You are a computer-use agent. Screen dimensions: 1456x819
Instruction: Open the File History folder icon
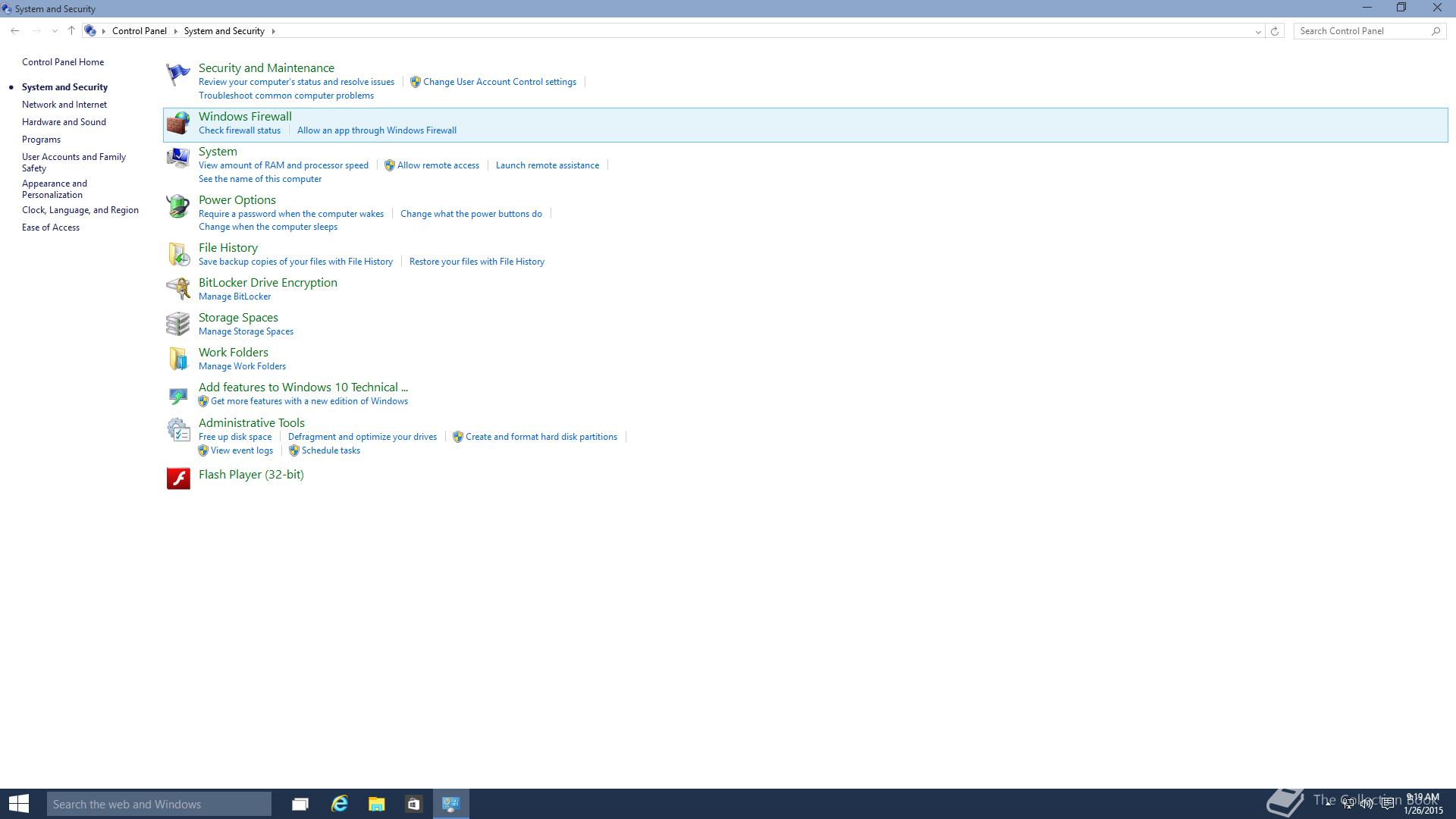tap(178, 254)
